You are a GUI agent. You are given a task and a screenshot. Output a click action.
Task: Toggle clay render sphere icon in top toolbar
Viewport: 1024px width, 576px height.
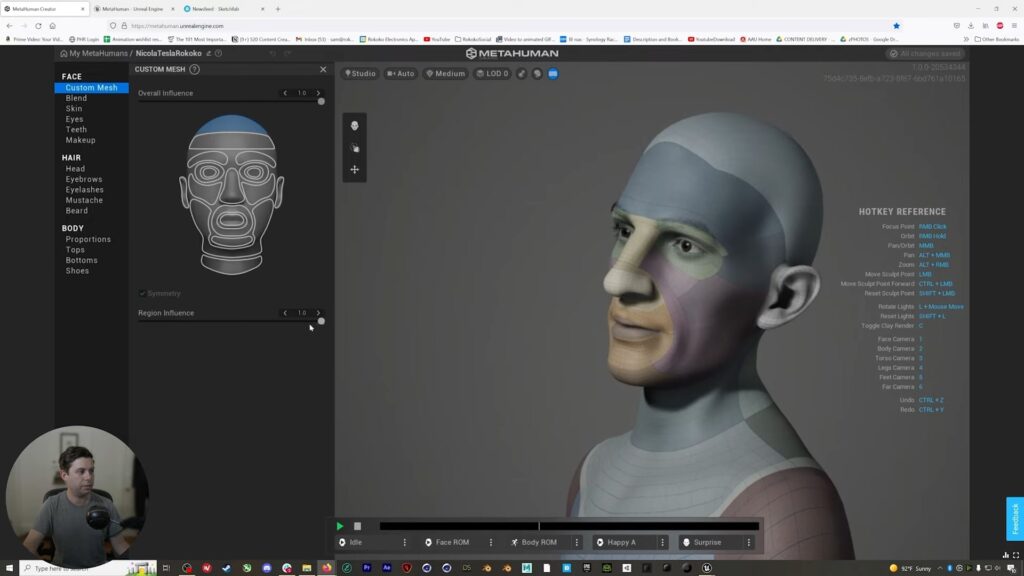coord(537,73)
